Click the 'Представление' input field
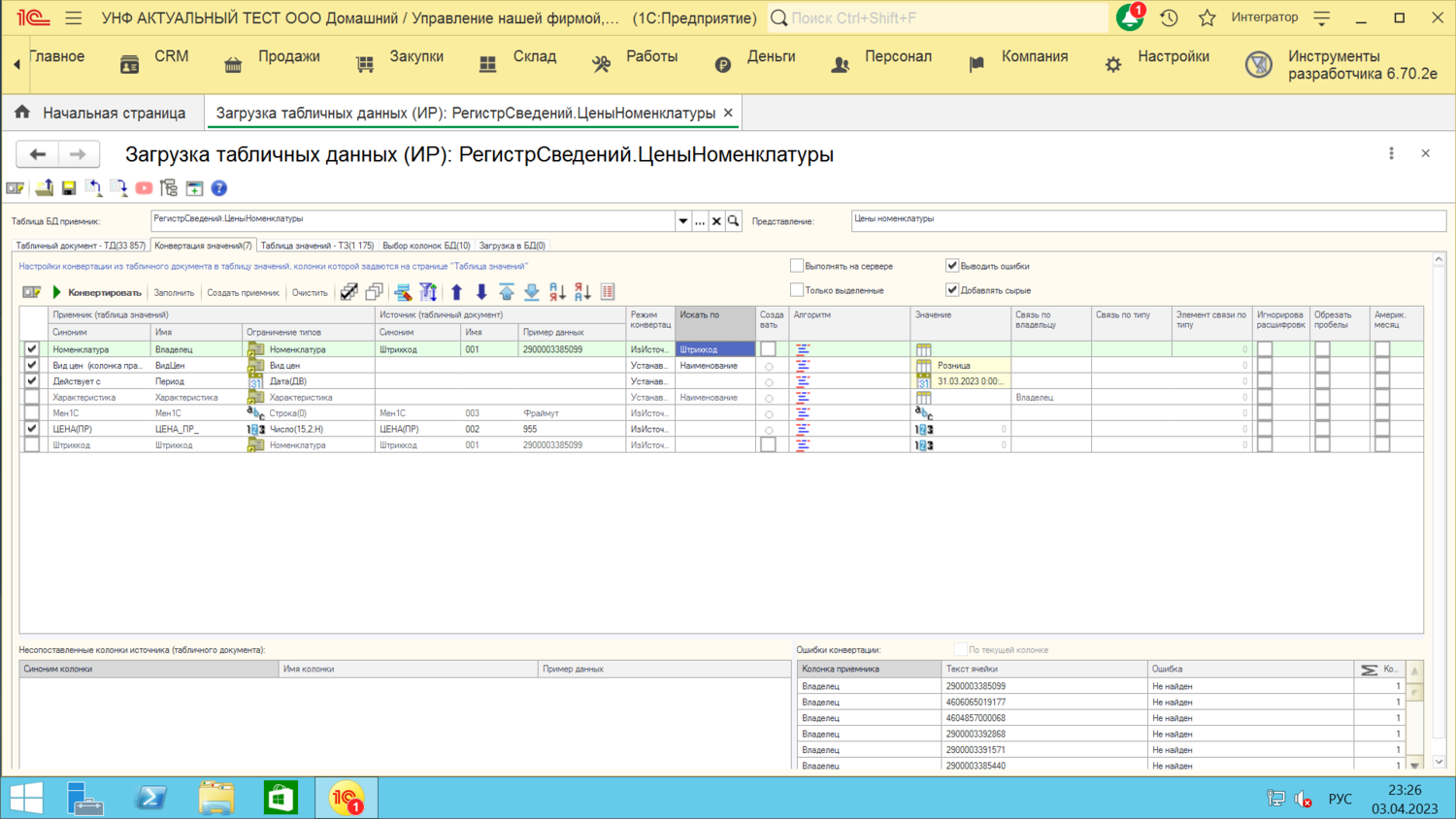1456x819 pixels. point(1147,220)
